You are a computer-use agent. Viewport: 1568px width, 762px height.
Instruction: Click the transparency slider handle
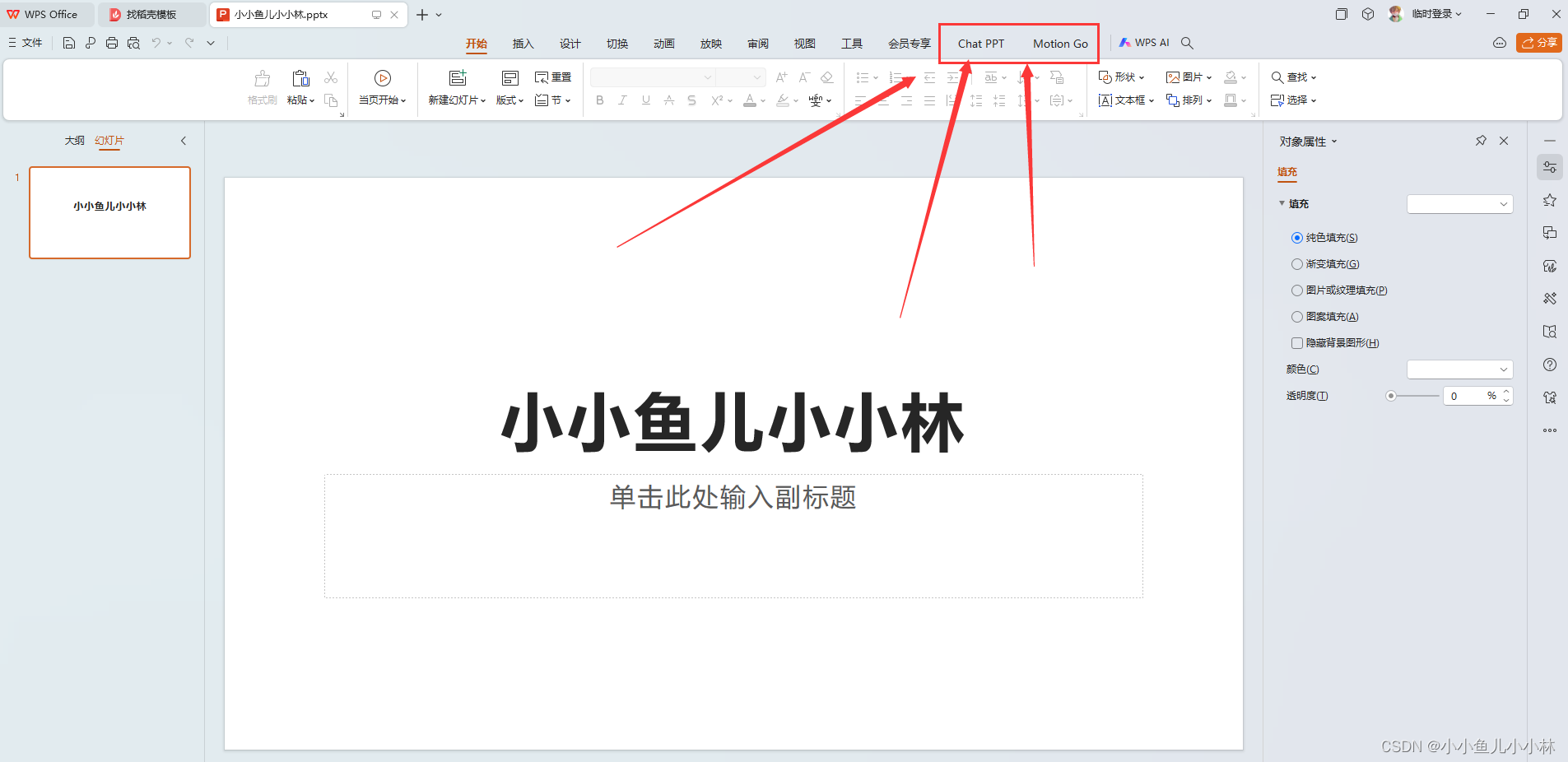coord(1391,396)
